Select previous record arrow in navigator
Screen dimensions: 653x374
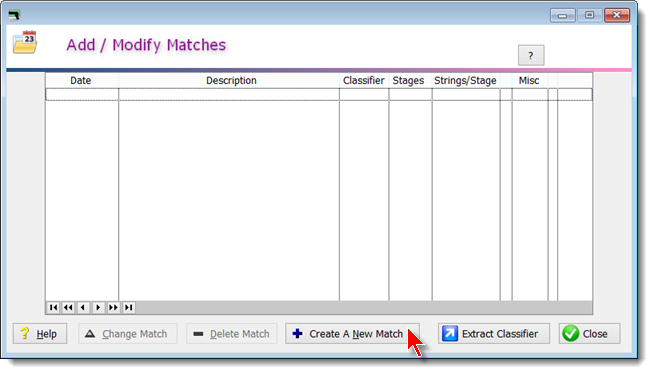pos(83,307)
